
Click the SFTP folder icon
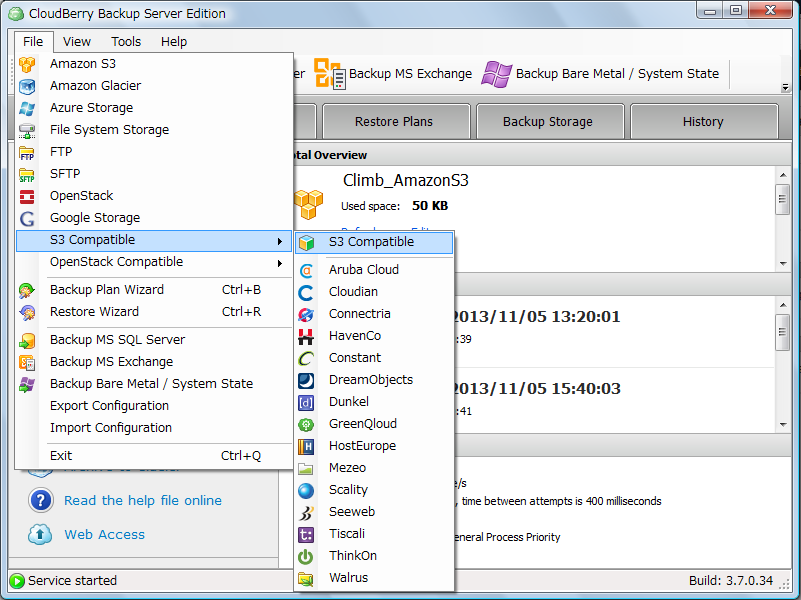[27, 174]
